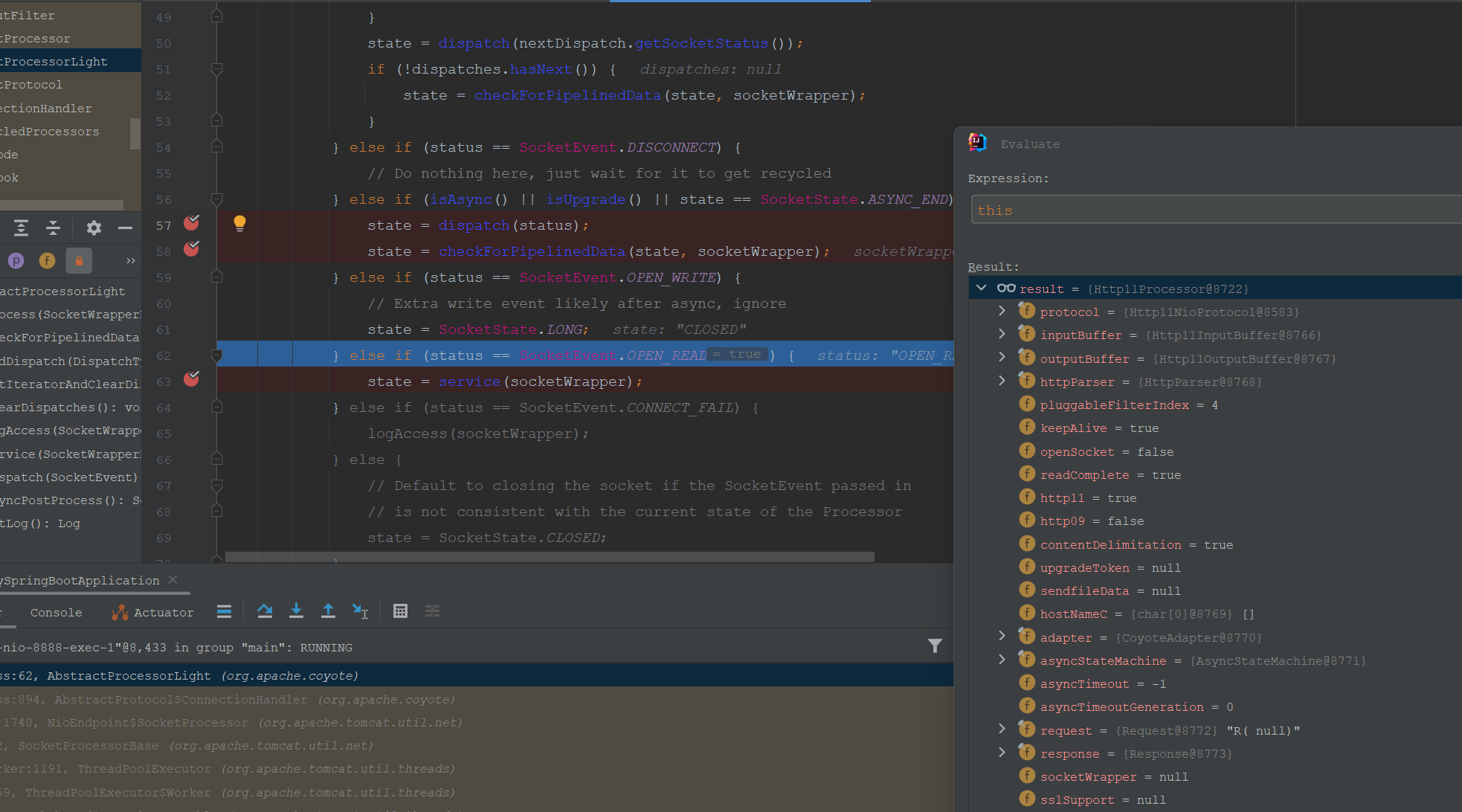Click the lightbulb intention icon on line 57
The image size is (1462, 812).
pos(239,223)
